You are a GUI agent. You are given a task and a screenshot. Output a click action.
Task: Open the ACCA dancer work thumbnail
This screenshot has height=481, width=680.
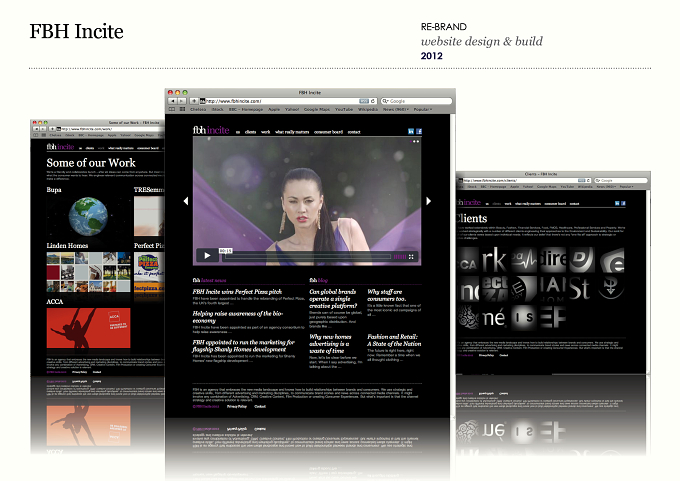point(88,328)
